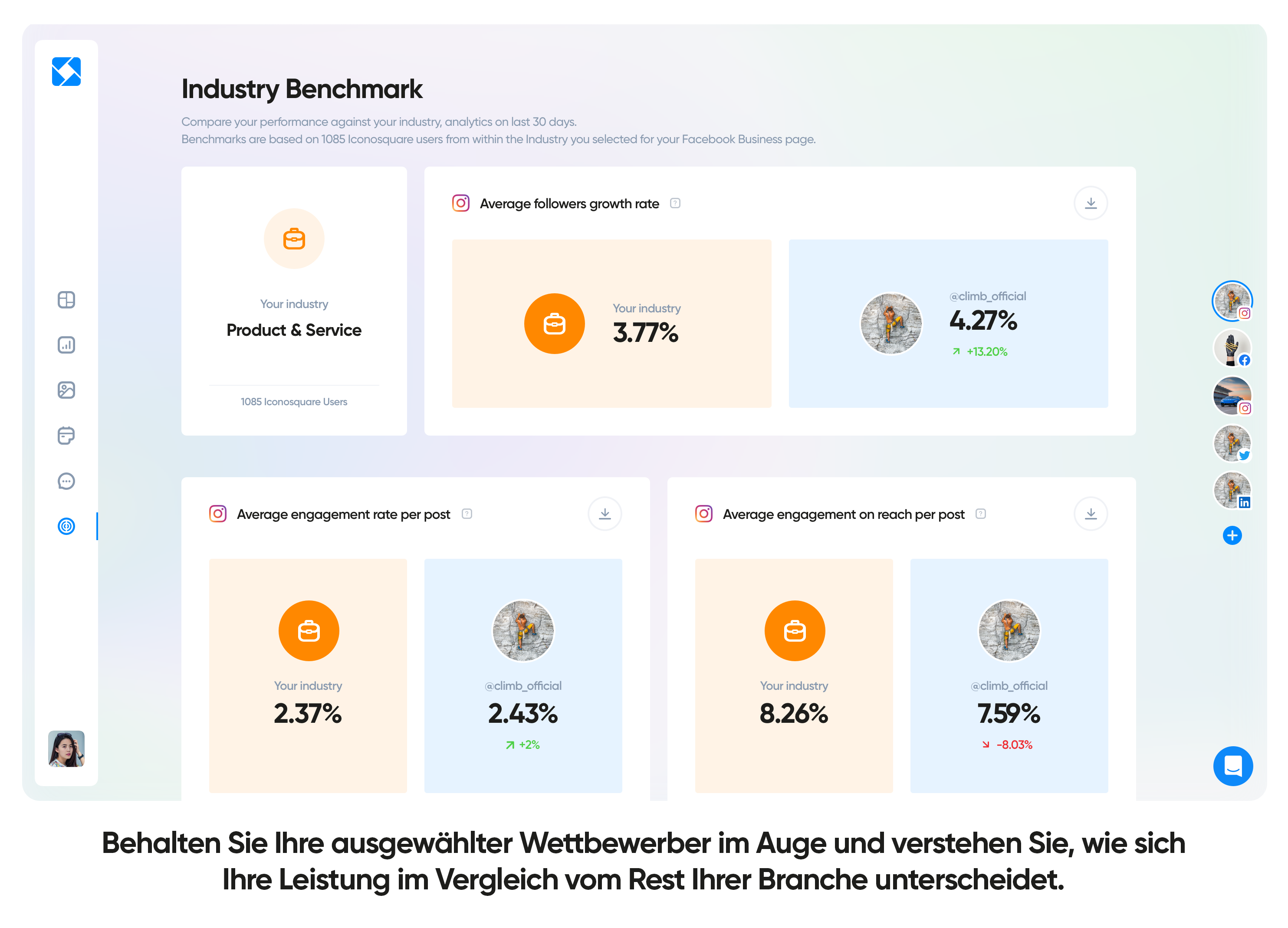Switch to the Twitter climbing profile
The height and width of the screenshot is (928, 1288).
pyautogui.click(x=1232, y=443)
